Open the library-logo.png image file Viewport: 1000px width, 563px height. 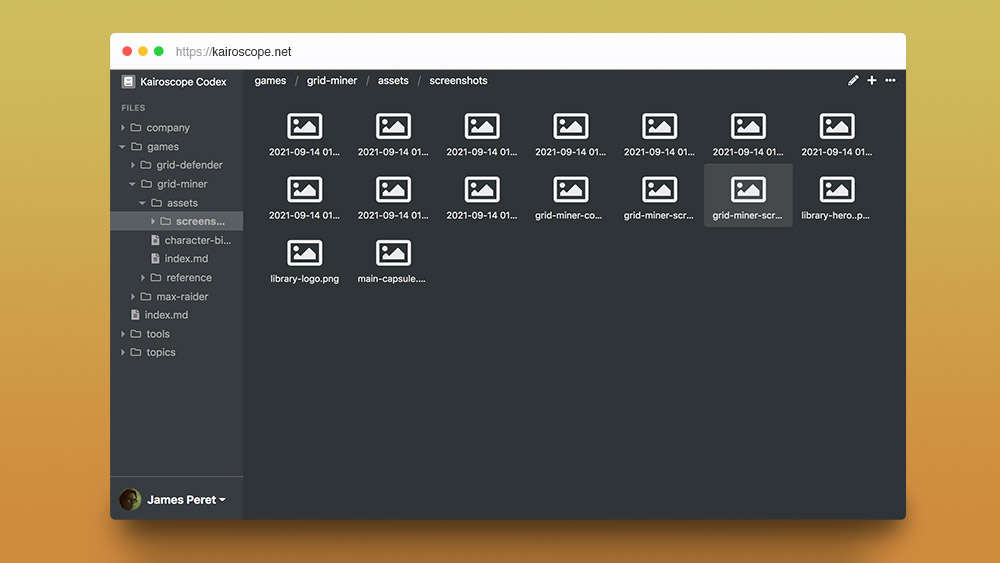(304, 259)
